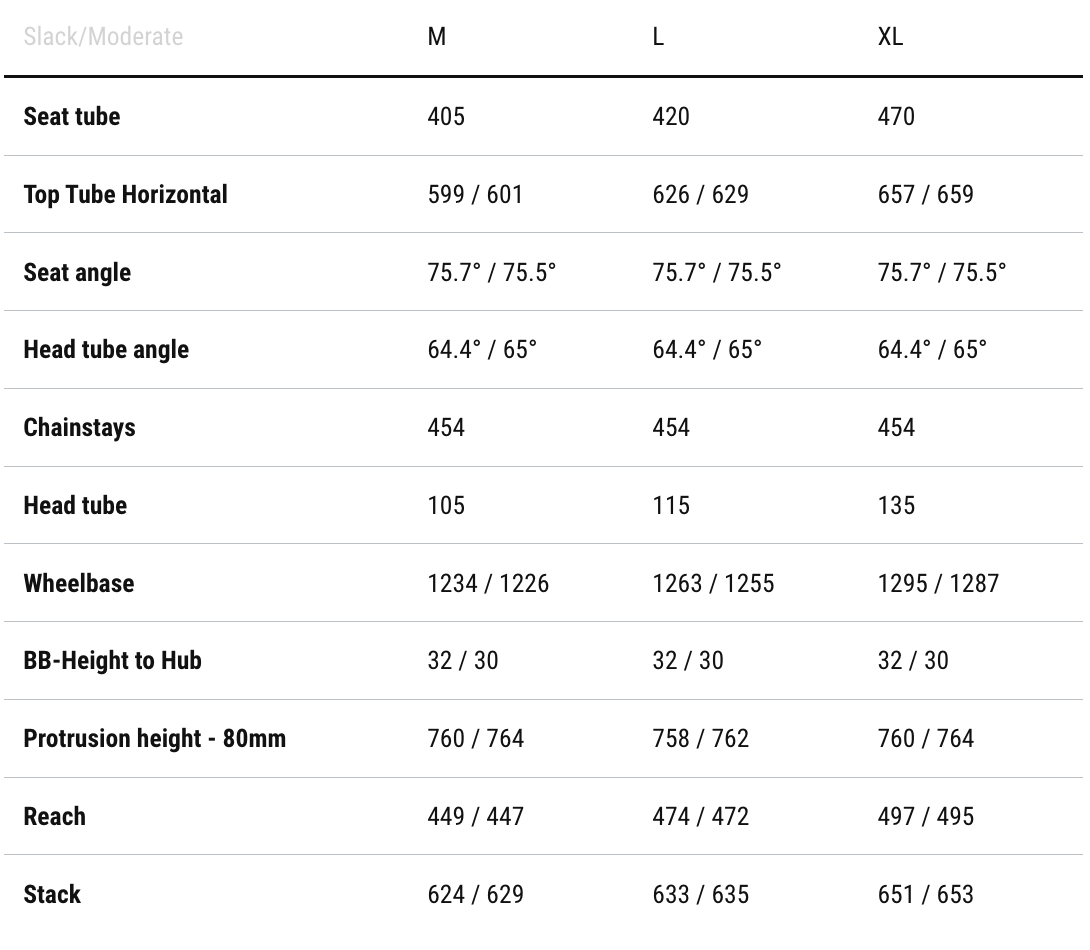This screenshot has height=950, width=1090.
Task: Click the BB-Height to Hub row label
Action: (113, 660)
